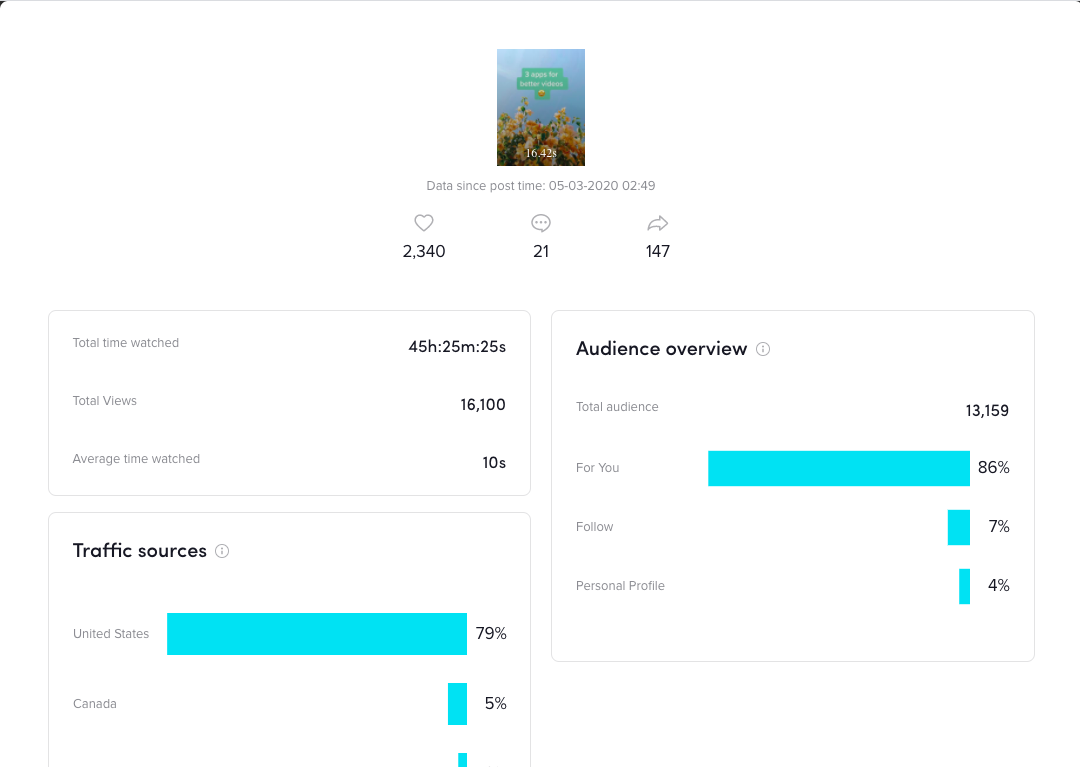This screenshot has width=1080, height=767.
Task: Click the comments speech bubble icon
Action: (541, 223)
